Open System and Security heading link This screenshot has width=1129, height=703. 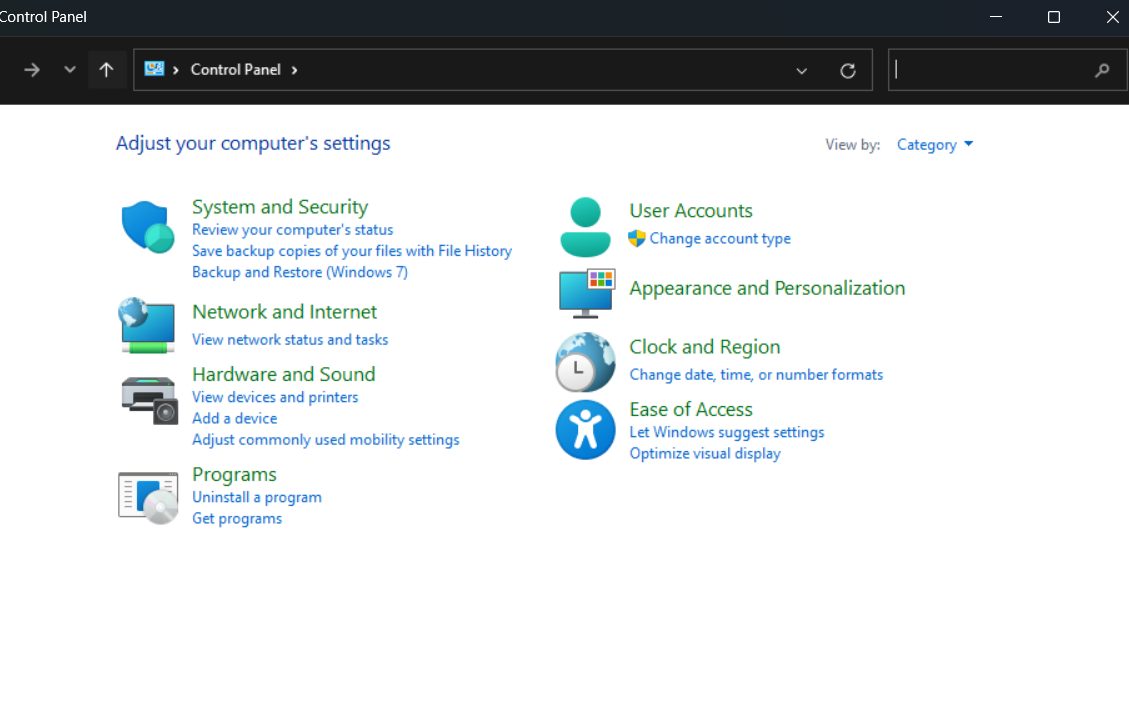(280, 207)
